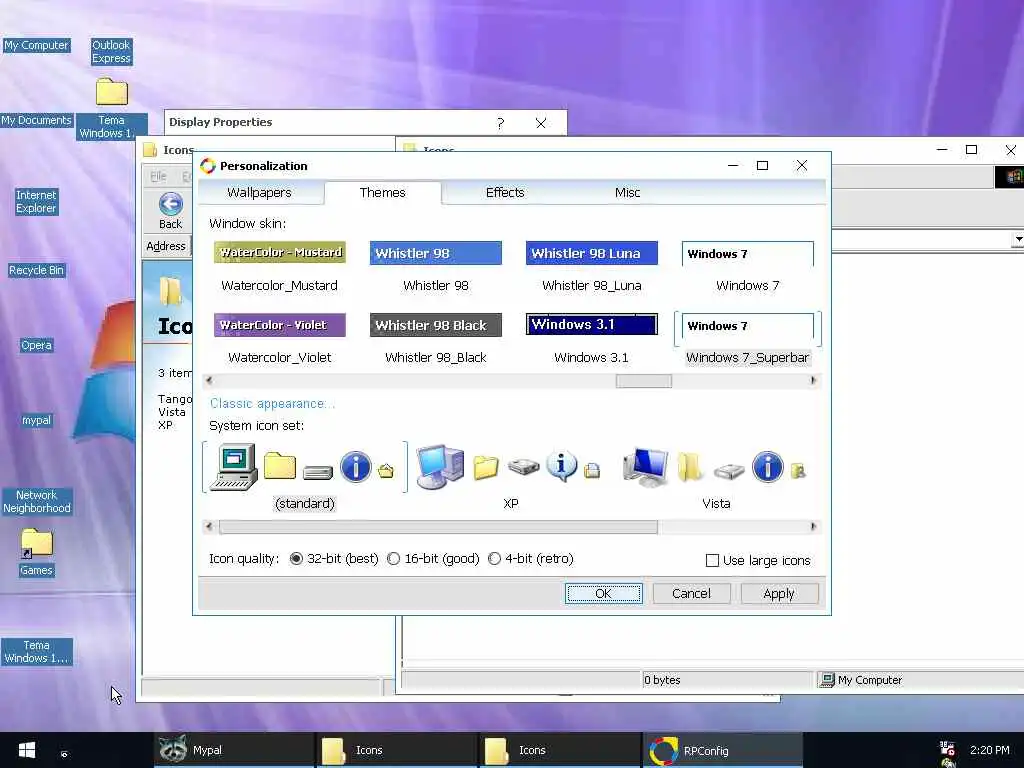Open the Classic appearance link

(272, 404)
